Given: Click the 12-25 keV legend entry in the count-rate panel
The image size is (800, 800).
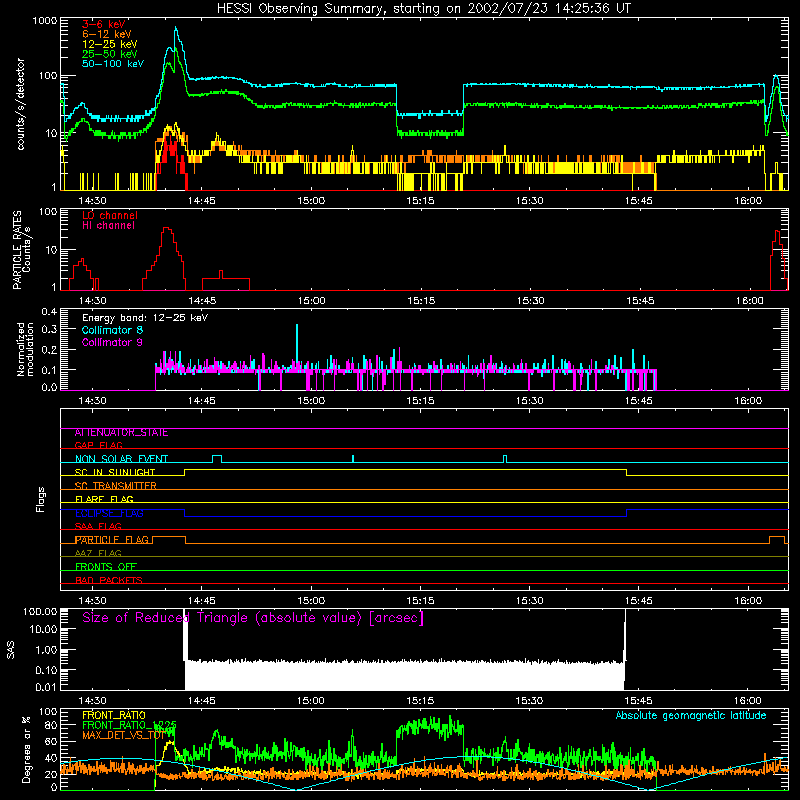Looking at the screenshot, I should [x=109, y=44].
